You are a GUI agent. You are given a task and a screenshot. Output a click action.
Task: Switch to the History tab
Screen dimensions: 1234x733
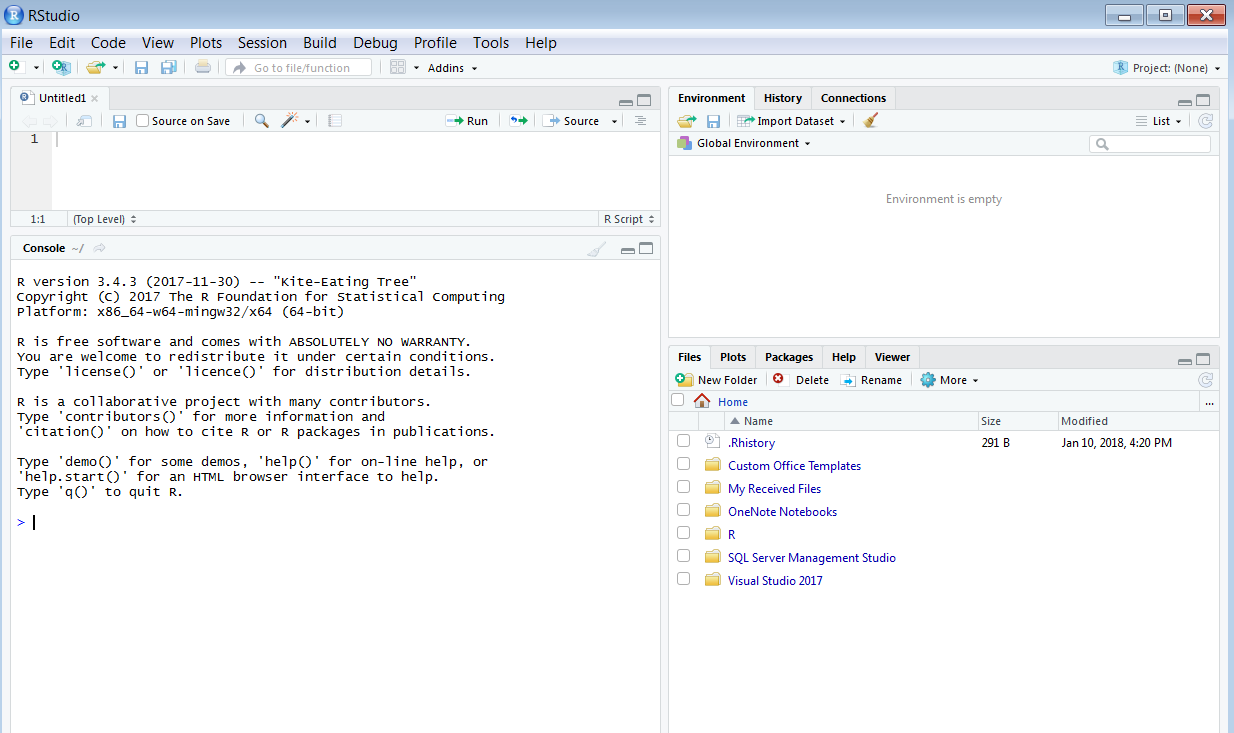(x=782, y=98)
